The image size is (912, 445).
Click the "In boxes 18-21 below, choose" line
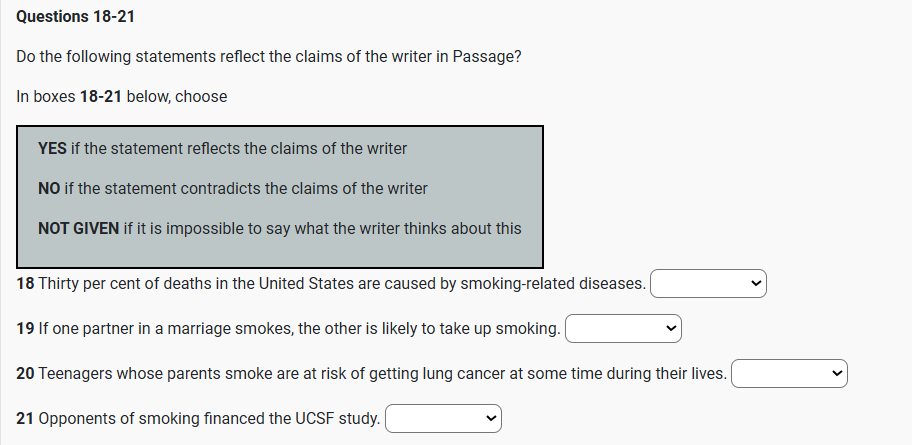tap(122, 97)
